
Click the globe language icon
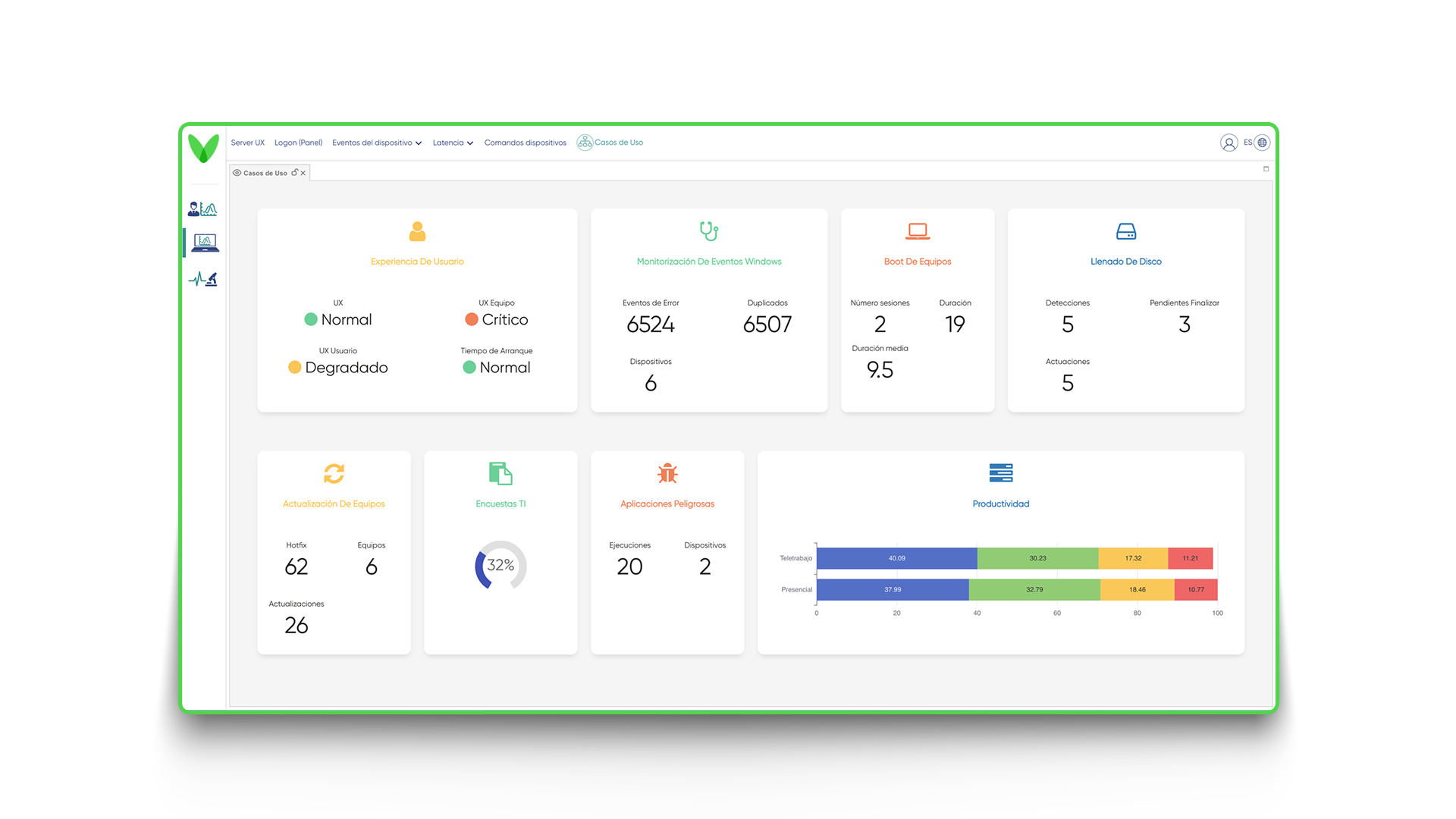click(x=1262, y=143)
